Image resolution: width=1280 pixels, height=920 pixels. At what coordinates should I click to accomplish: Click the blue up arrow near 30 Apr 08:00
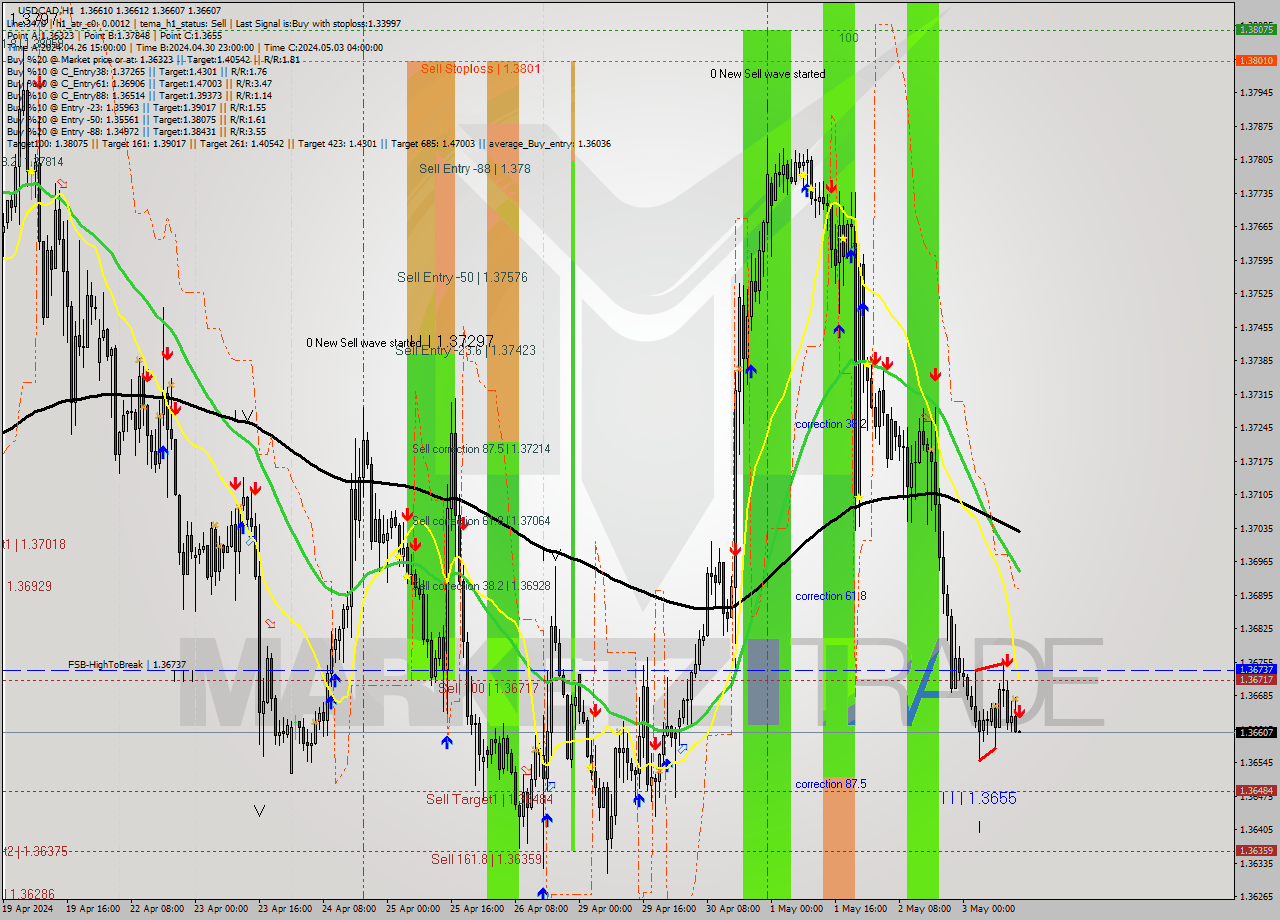(x=752, y=370)
